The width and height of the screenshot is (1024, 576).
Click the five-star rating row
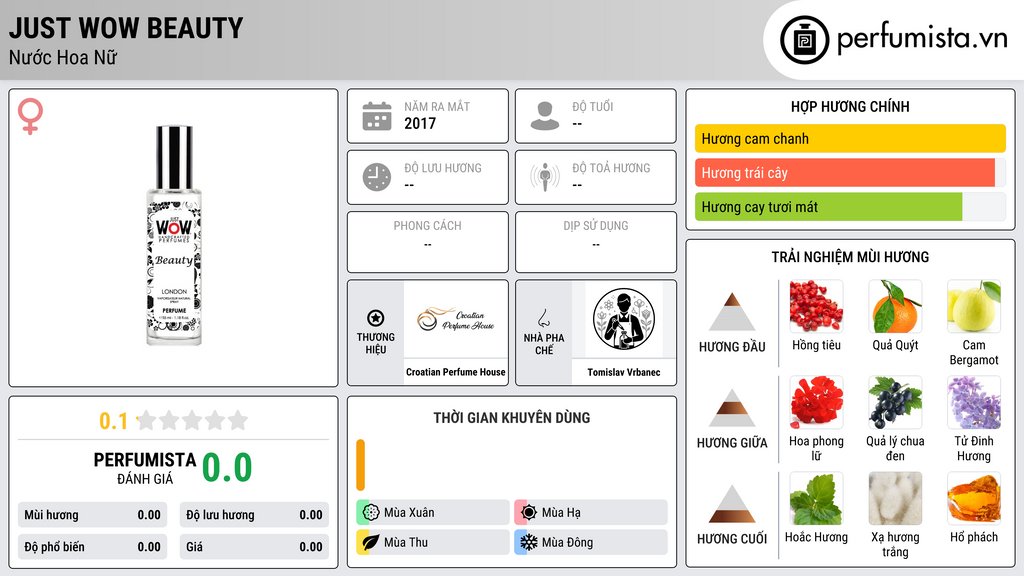tap(192, 420)
